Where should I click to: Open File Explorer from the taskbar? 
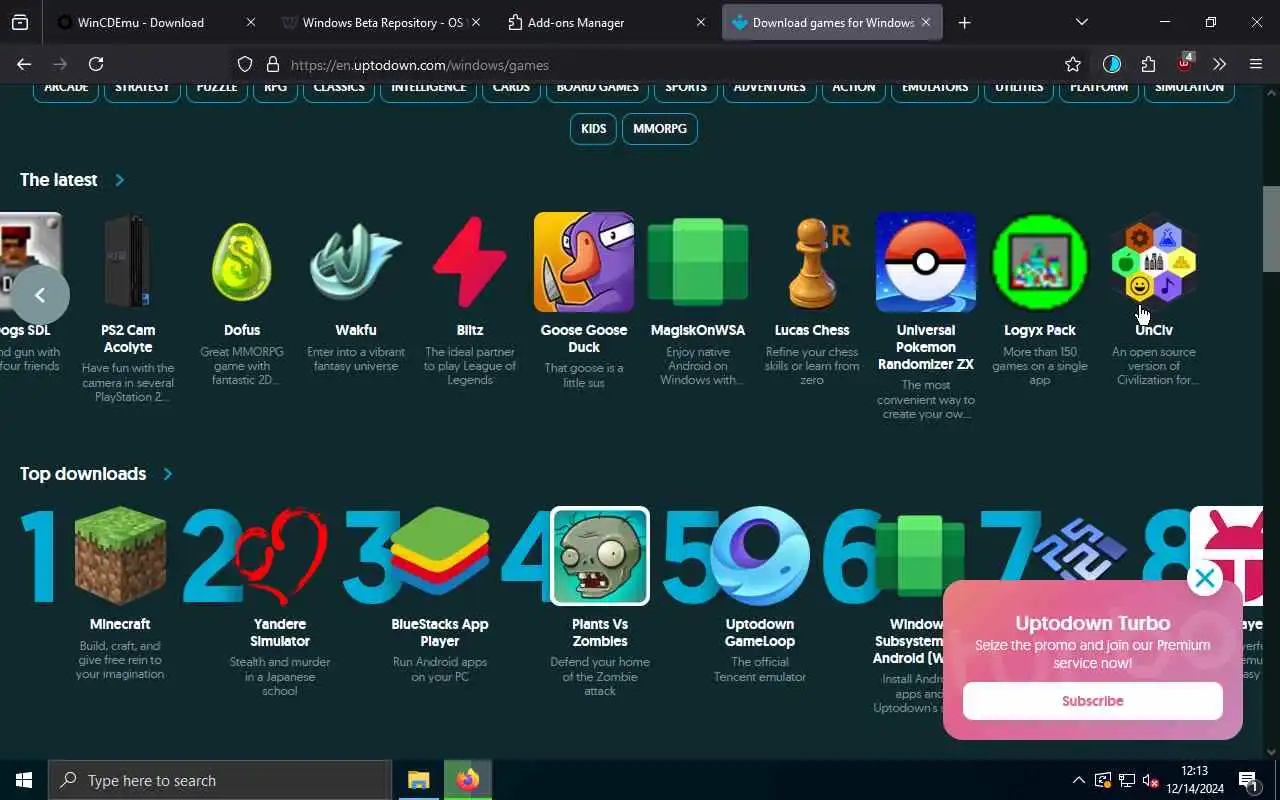click(x=418, y=780)
